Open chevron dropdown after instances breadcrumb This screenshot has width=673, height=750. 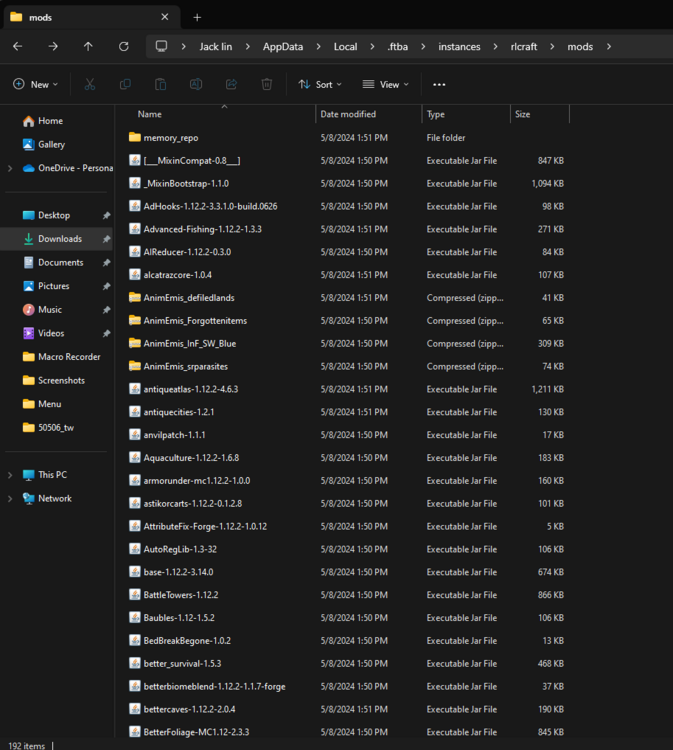click(x=495, y=46)
